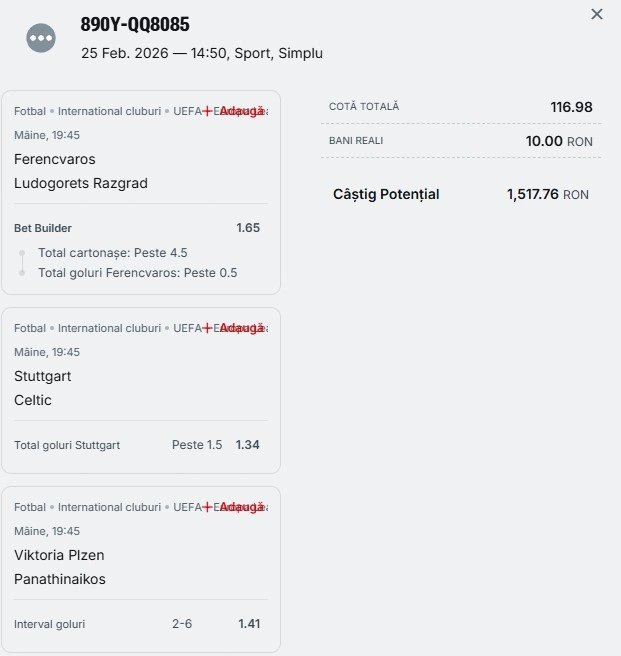Open the Ludogorets Razgrad team name
The width and height of the screenshot is (621, 656).
pyautogui.click(x=81, y=183)
